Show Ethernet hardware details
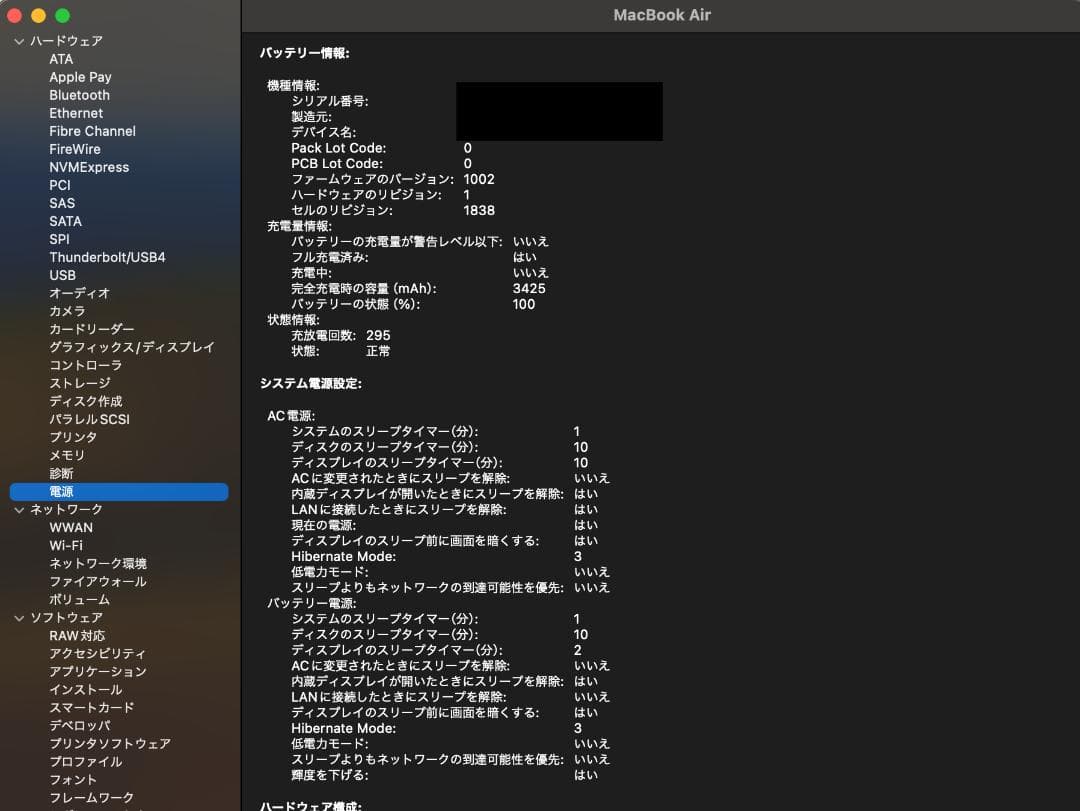 [76, 113]
